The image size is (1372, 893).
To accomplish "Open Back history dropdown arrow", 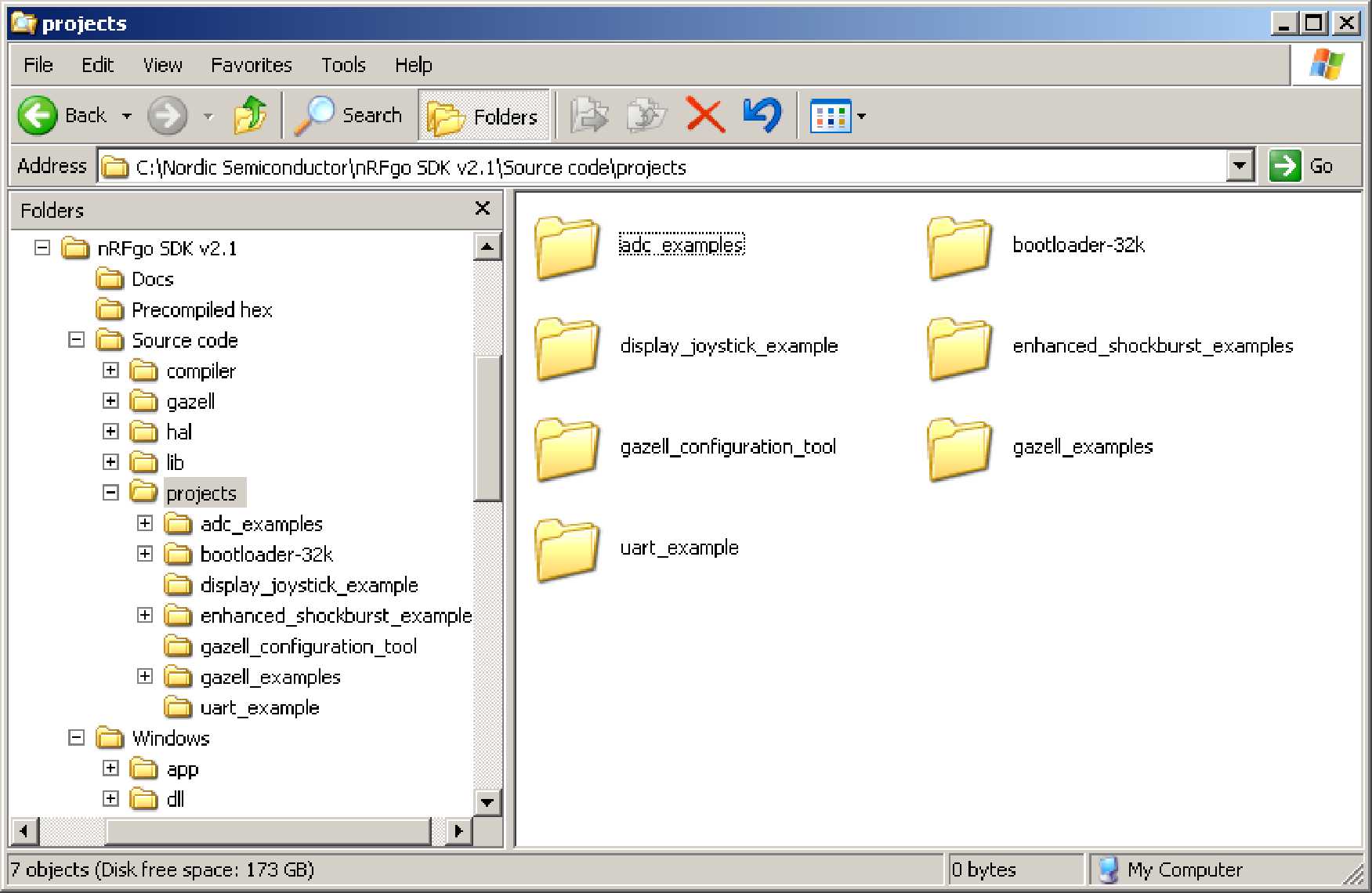I will pyautogui.click(x=126, y=116).
